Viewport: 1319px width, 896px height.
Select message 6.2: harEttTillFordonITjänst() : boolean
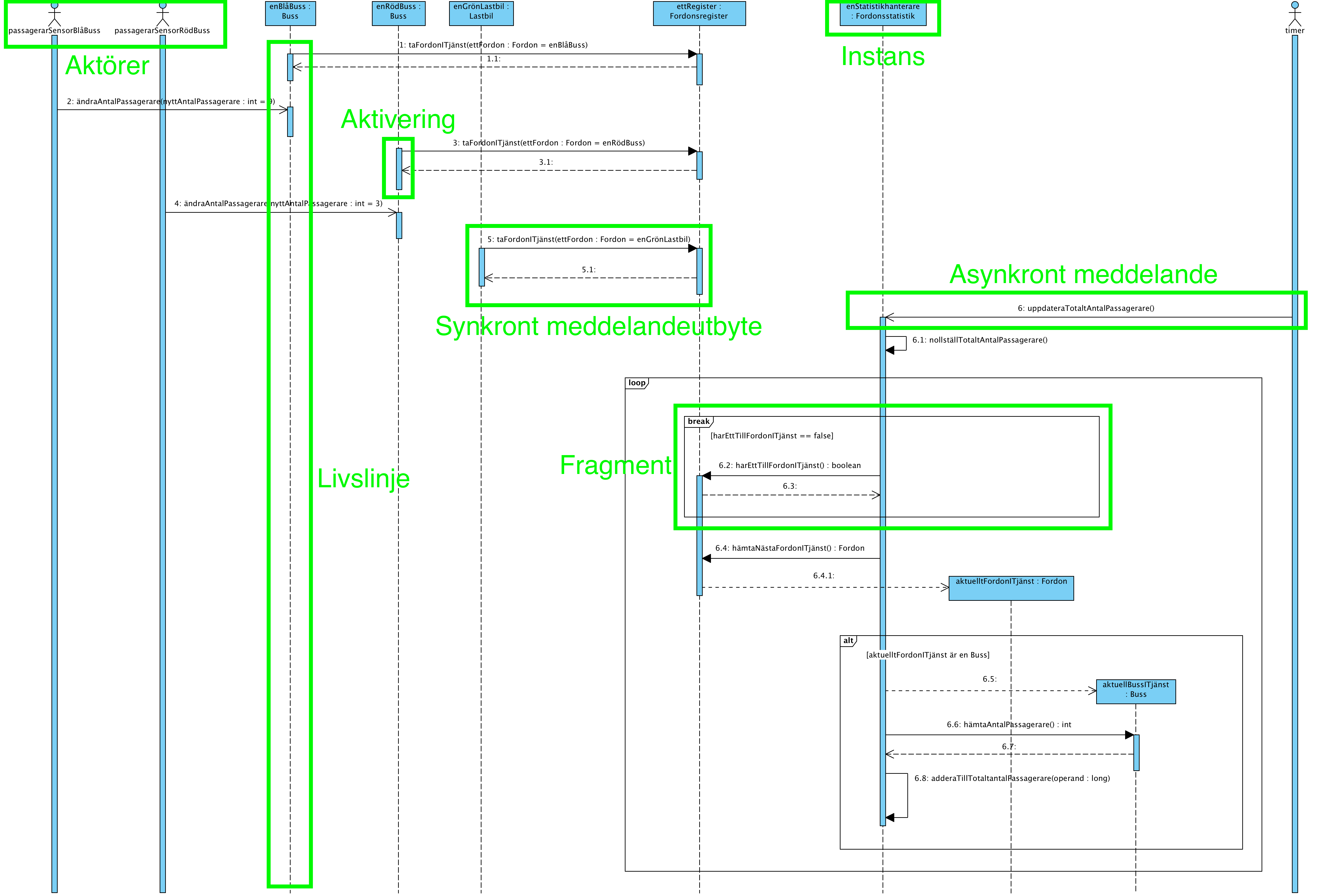(x=790, y=466)
